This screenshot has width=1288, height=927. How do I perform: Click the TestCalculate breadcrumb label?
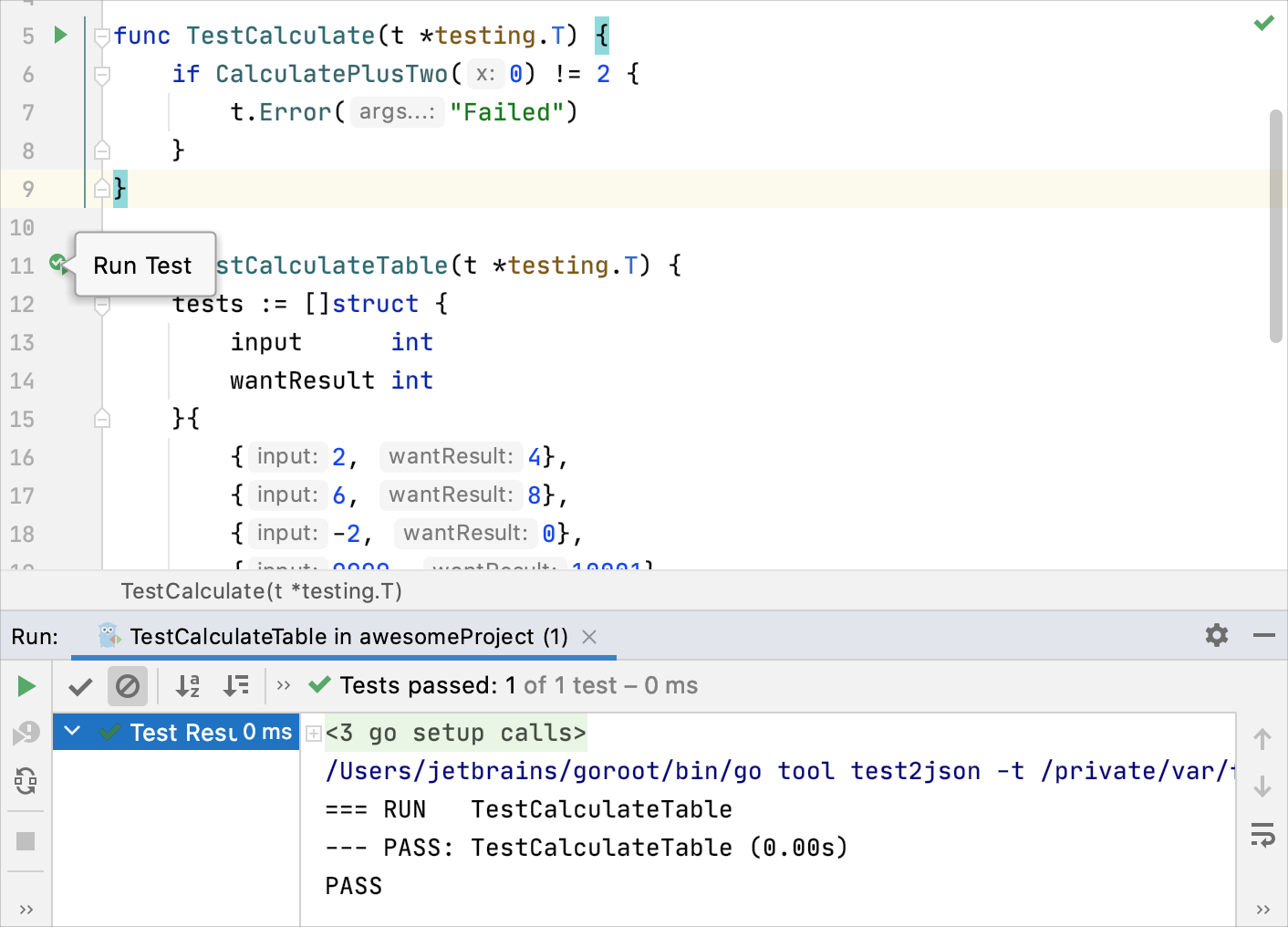[261, 591]
